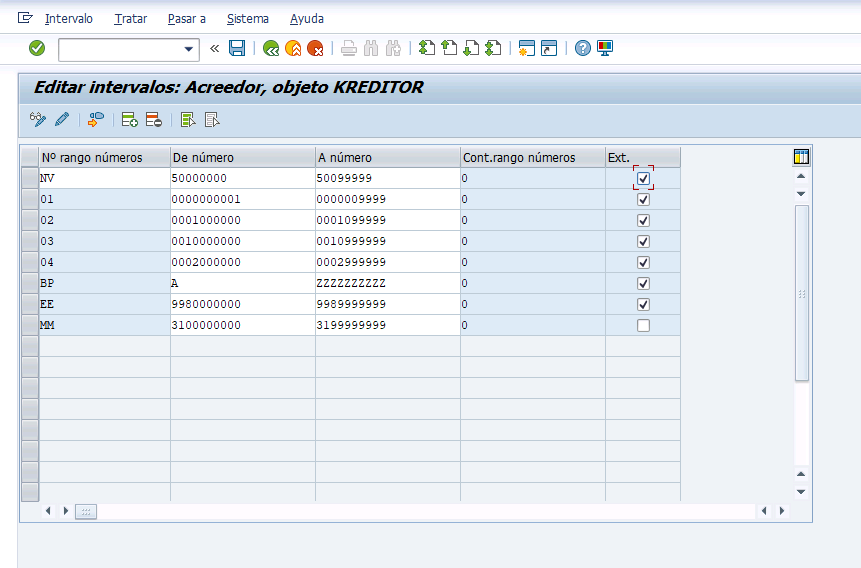Click the Select all rows icon
Viewport: 861px width, 568px height.
(188, 119)
